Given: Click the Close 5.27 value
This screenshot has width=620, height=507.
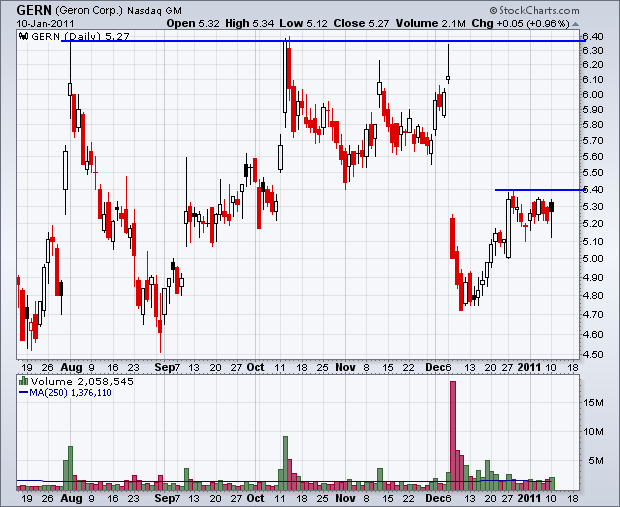Looking at the screenshot, I should [x=361, y=24].
